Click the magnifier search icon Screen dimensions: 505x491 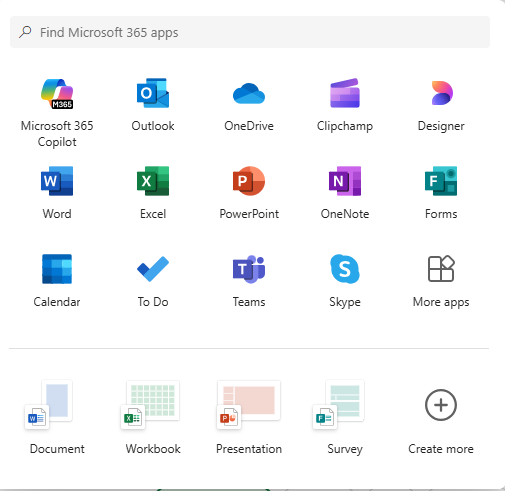[x=25, y=32]
